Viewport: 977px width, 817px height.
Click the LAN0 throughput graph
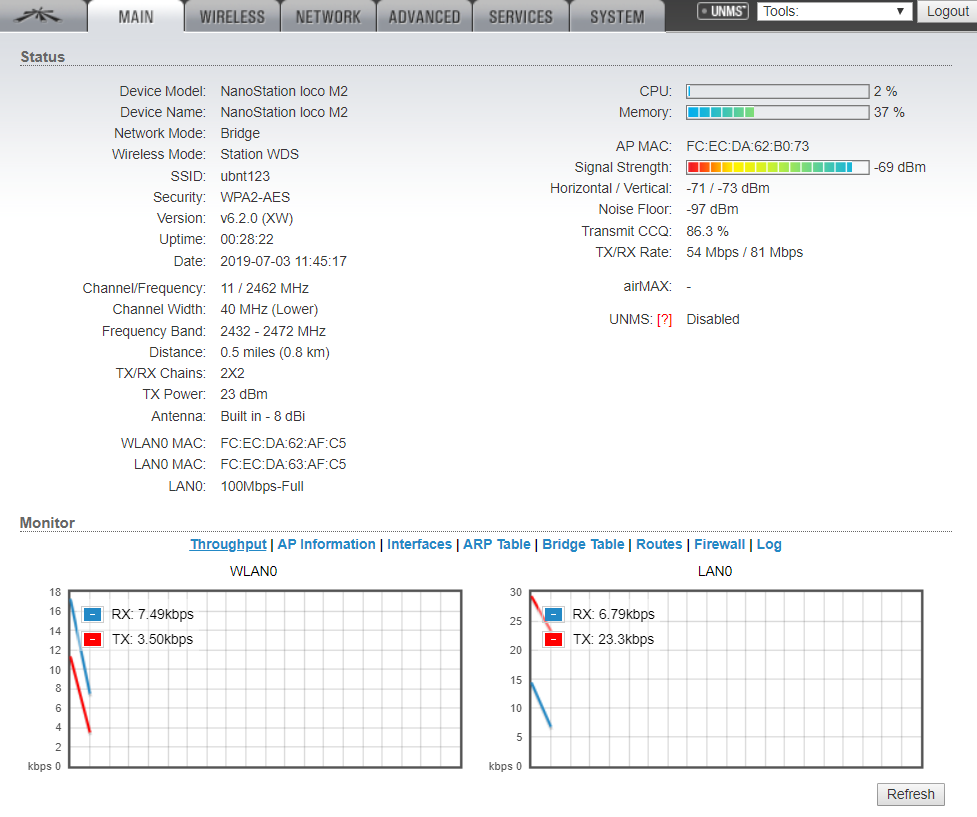pyautogui.click(x=726, y=679)
